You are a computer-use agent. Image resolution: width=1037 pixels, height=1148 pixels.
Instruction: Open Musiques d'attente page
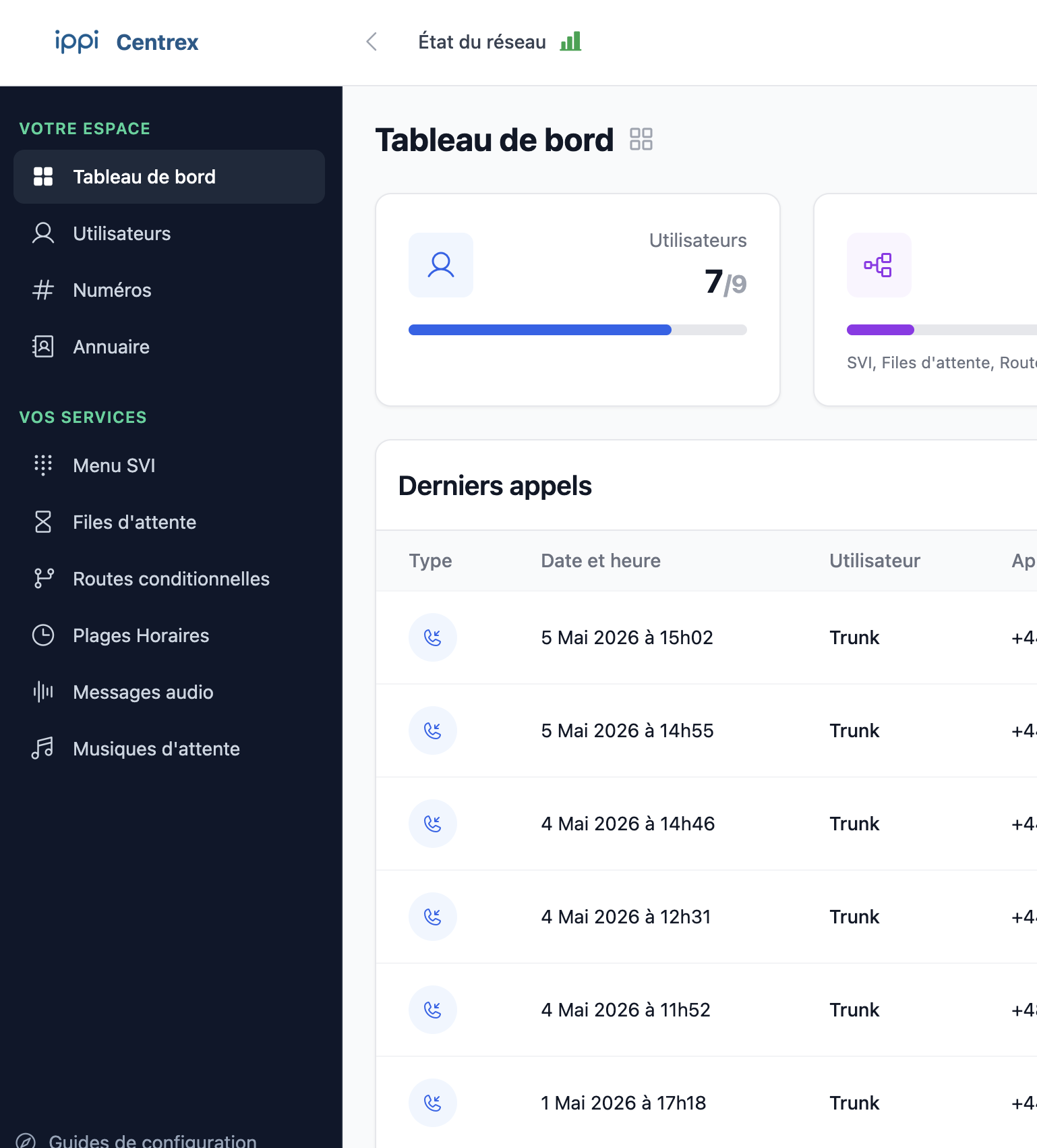tap(156, 749)
